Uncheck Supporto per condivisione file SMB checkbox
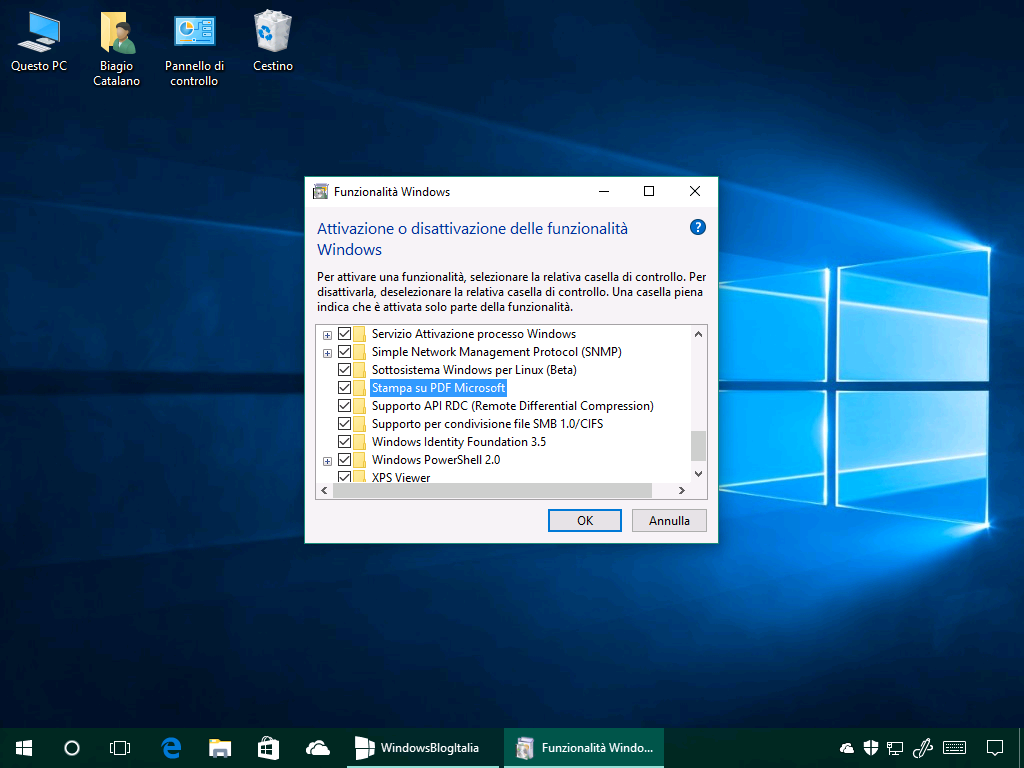 click(x=344, y=424)
